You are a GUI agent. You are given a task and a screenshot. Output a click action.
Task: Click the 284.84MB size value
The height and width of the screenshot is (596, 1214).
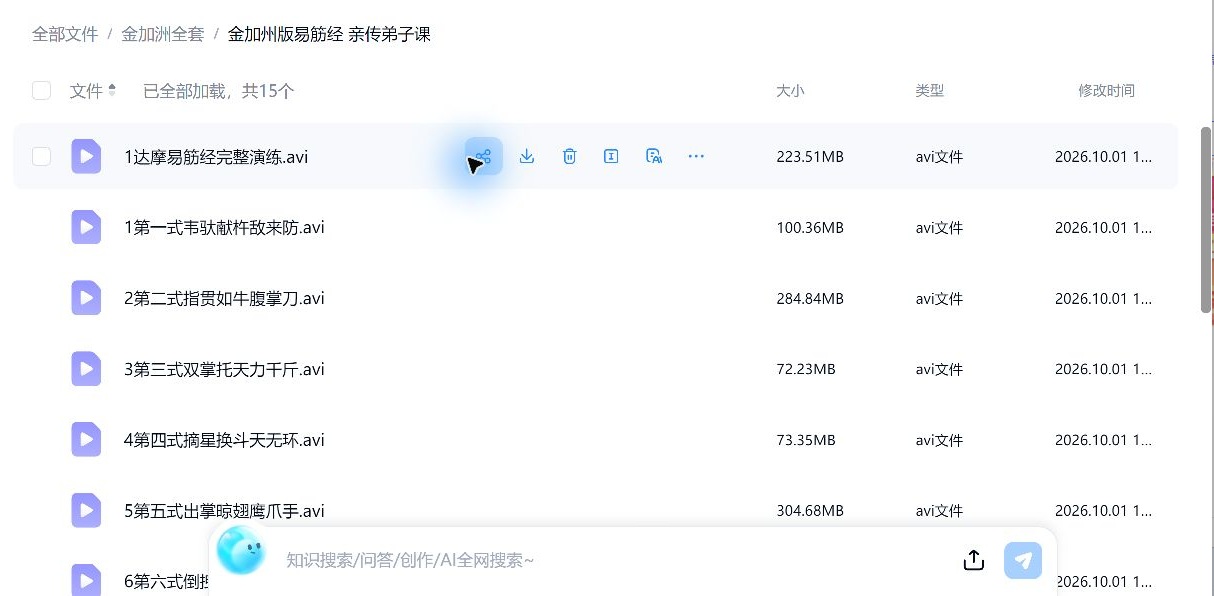[x=810, y=299]
